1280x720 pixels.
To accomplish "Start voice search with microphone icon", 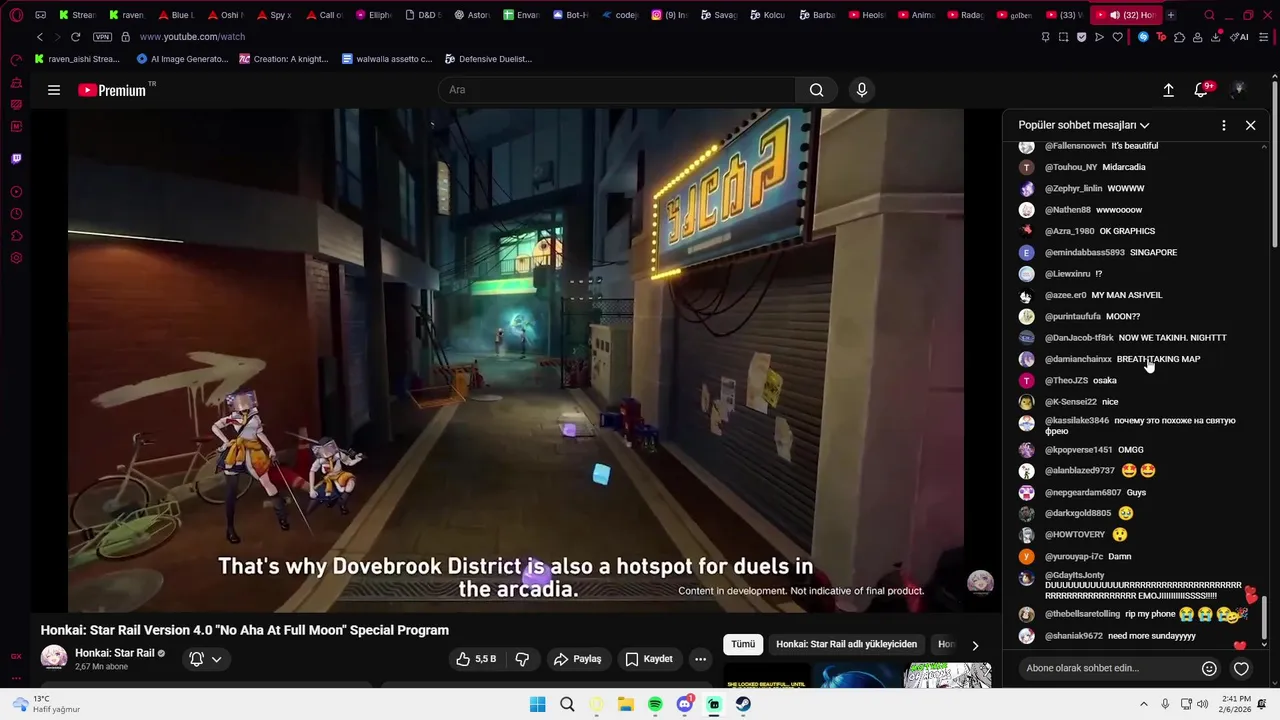I will 862,90.
